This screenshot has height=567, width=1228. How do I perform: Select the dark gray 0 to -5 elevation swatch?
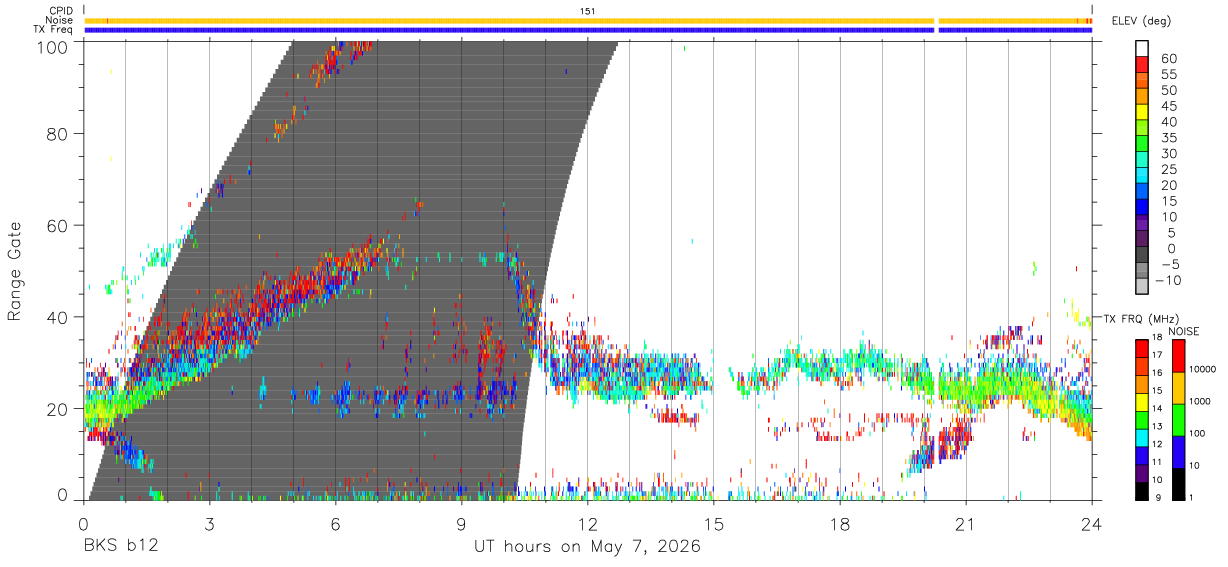click(1142, 256)
